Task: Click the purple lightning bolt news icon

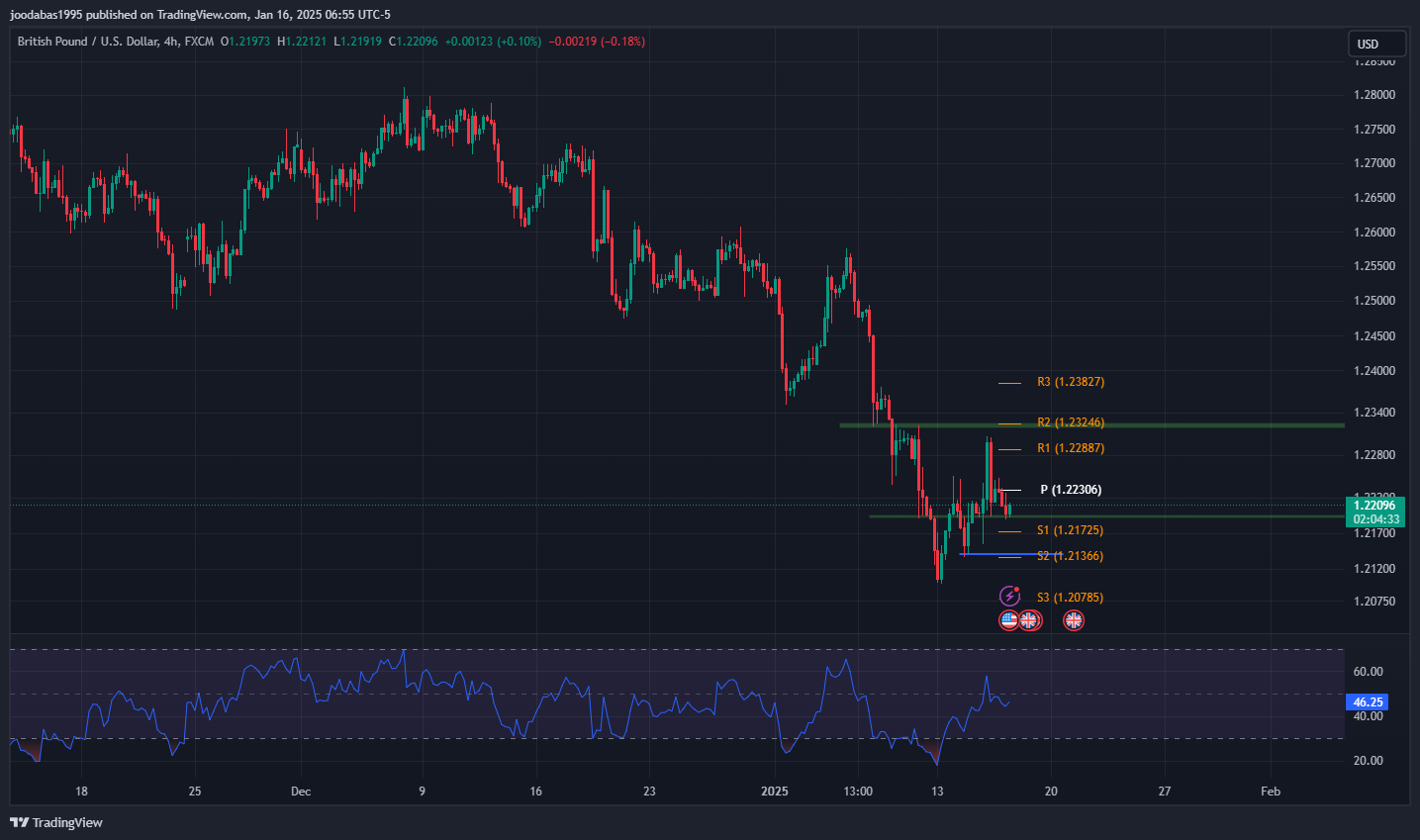Action: click(1009, 596)
